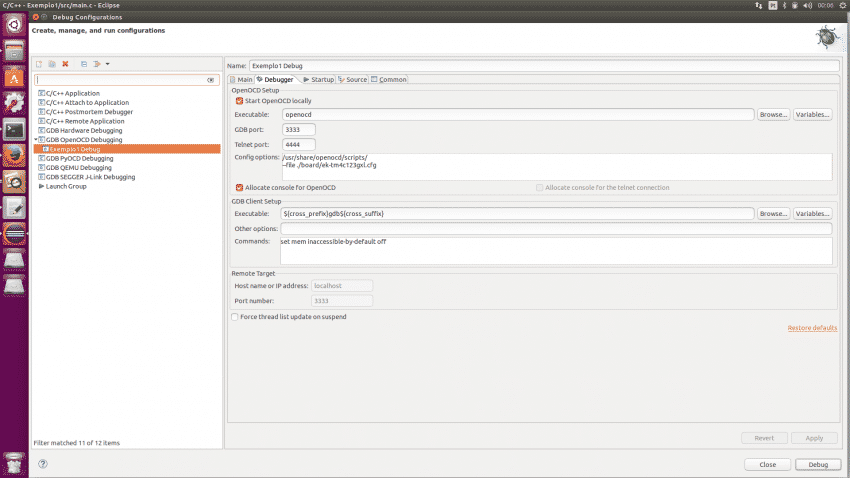Browse for the GDB client executable
850x478 pixels.
pos(773,214)
